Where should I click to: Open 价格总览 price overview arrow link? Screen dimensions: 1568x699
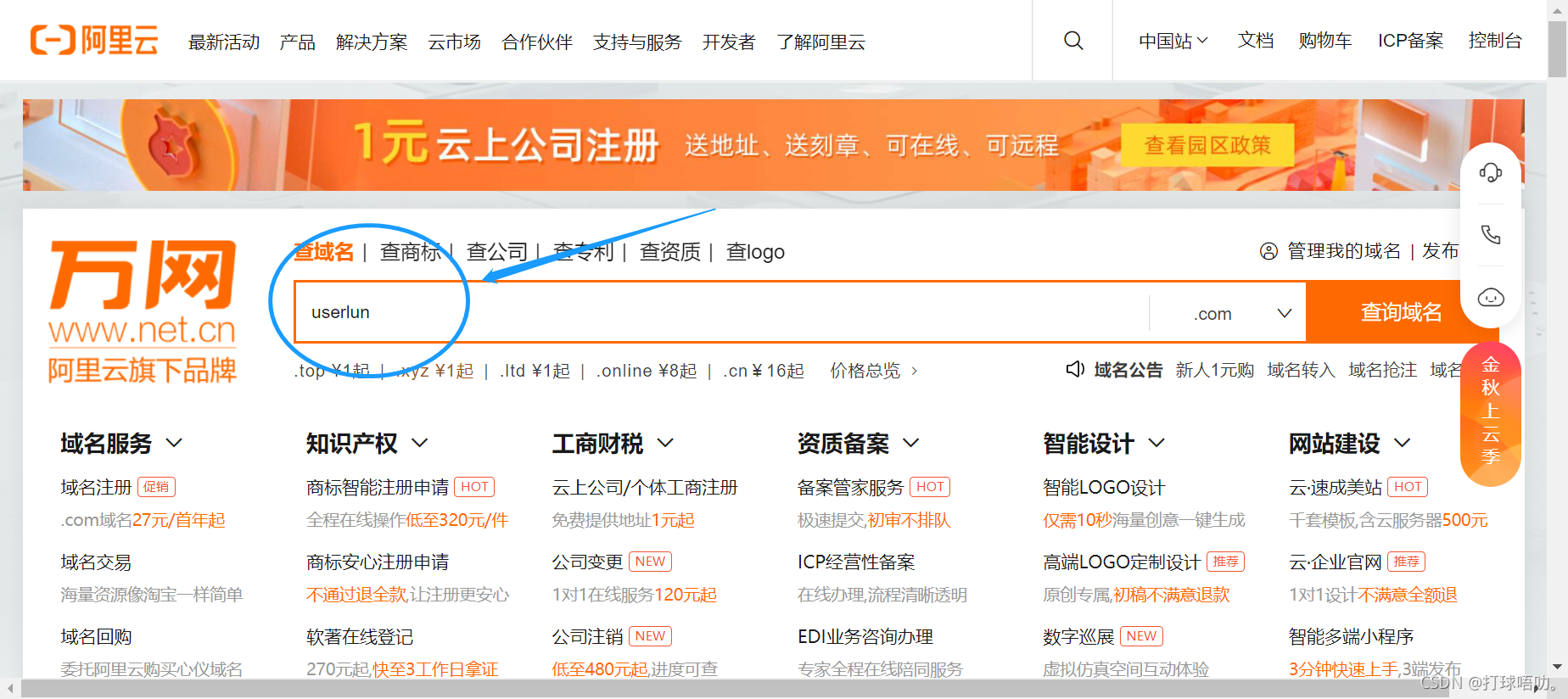(874, 371)
